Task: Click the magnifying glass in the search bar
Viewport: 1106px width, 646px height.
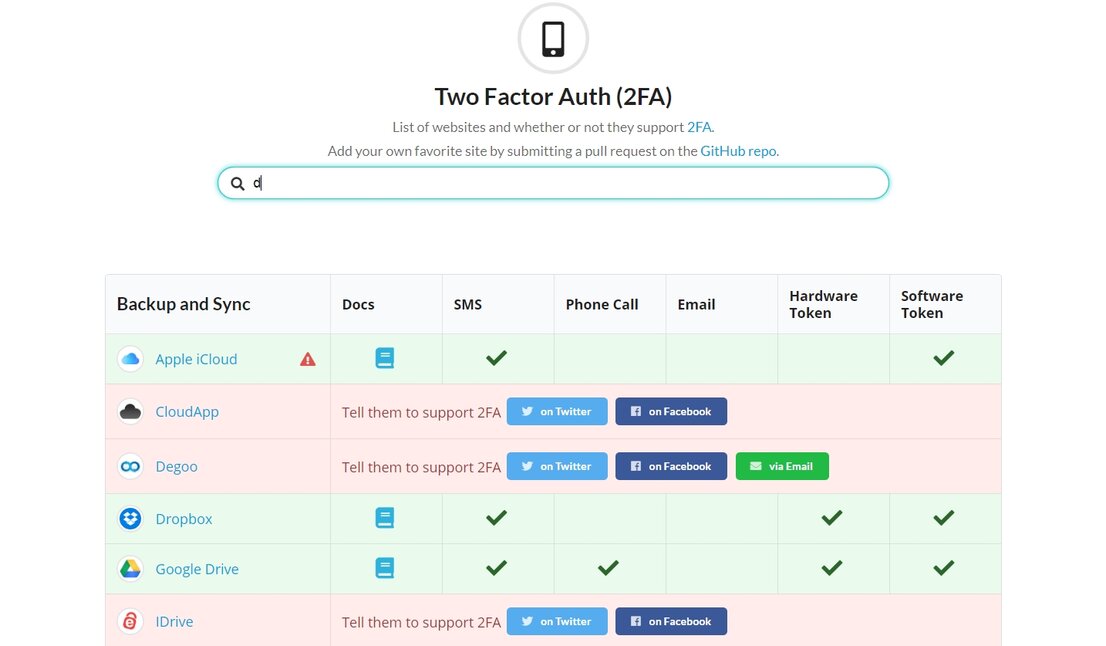Action: coord(237,183)
